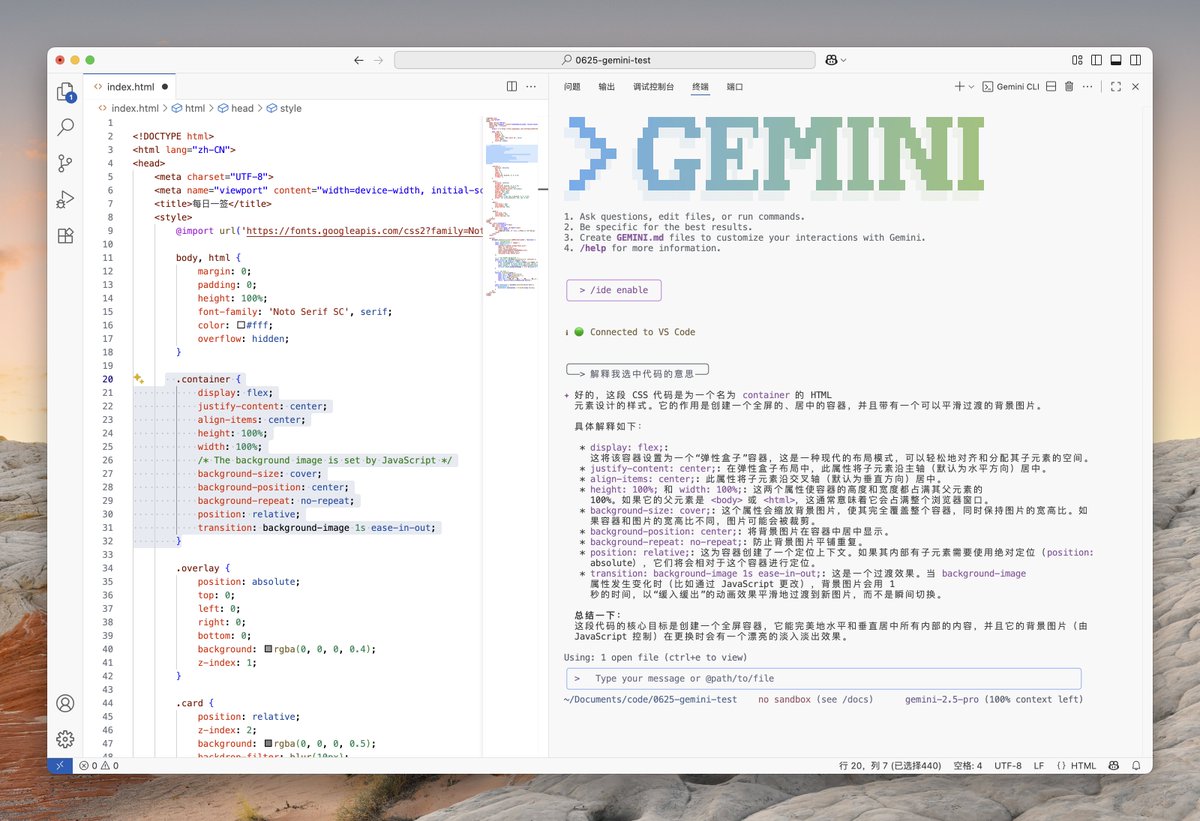Image resolution: width=1200 pixels, height=821 pixels.
Task: Open the Explorer view in activity bar
Action: click(x=66, y=92)
